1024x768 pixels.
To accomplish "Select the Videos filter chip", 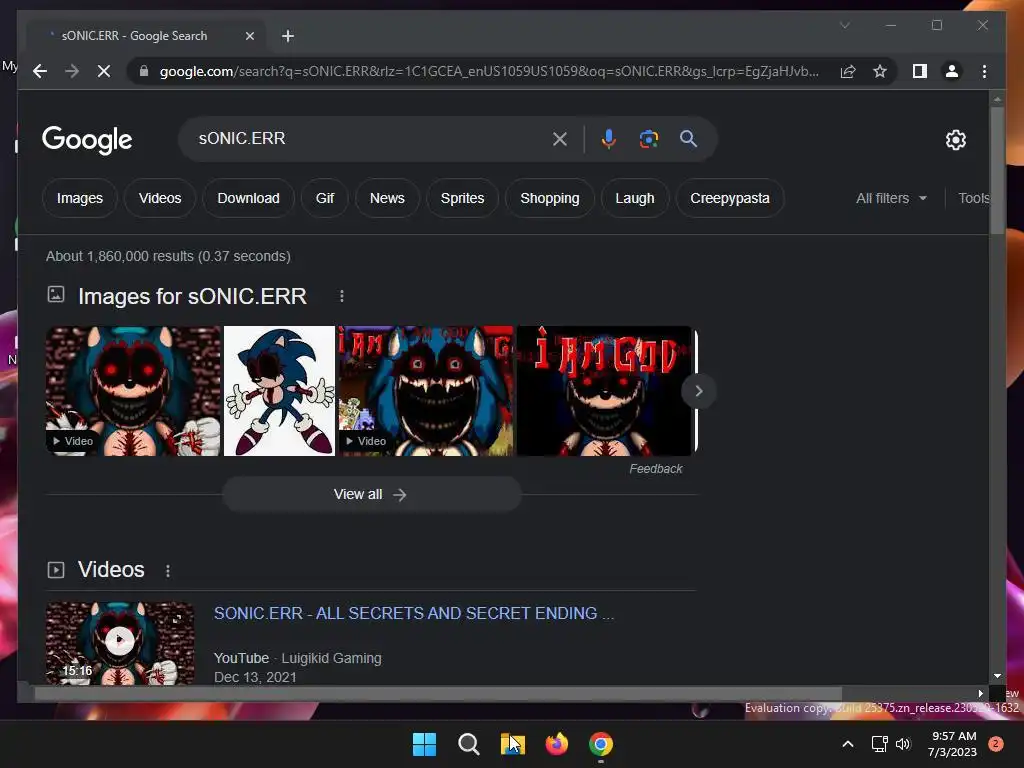I will [x=160, y=198].
